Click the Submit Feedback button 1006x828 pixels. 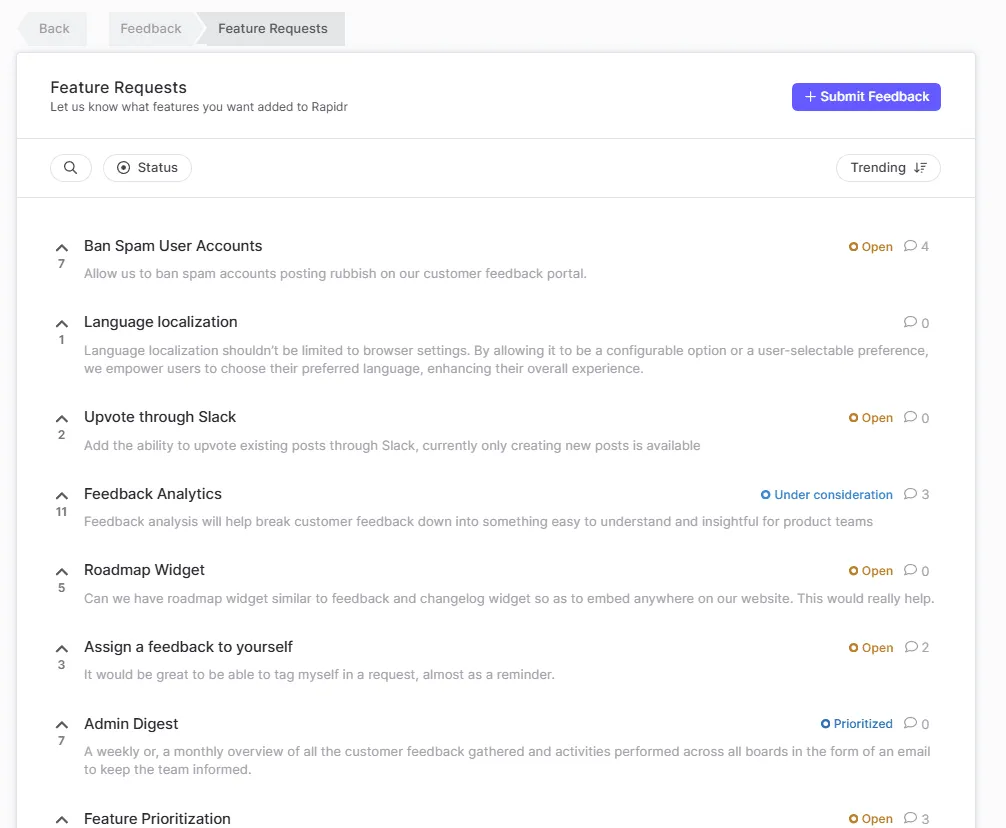(866, 97)
